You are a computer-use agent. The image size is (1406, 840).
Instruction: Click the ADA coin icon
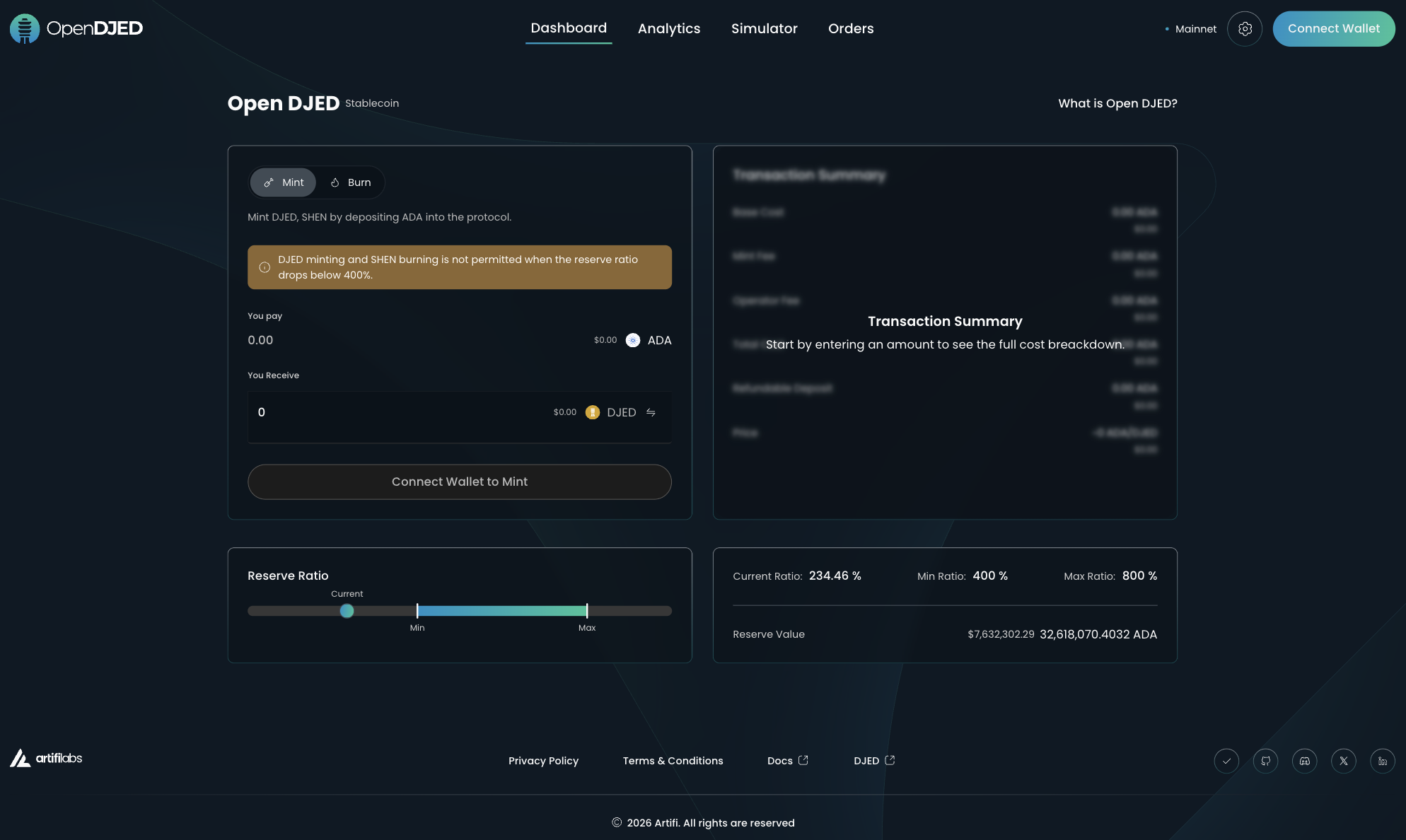pyautogui.click(x=633, y=340)
